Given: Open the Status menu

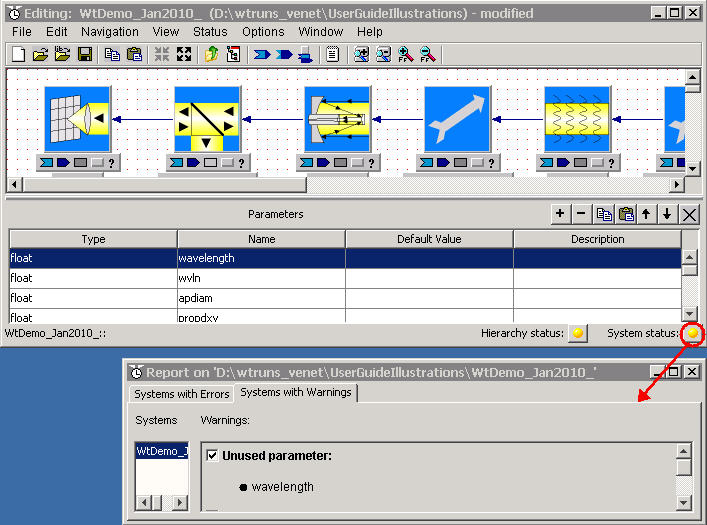Looking at the screenshot, I should click(210, 32).
